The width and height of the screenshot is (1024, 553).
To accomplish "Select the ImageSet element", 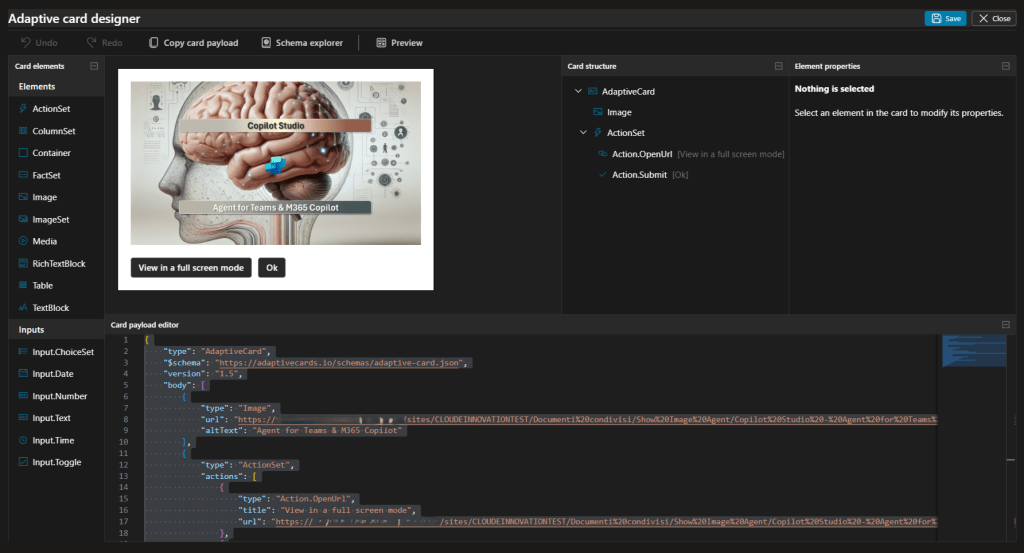I will pos(51,219).
